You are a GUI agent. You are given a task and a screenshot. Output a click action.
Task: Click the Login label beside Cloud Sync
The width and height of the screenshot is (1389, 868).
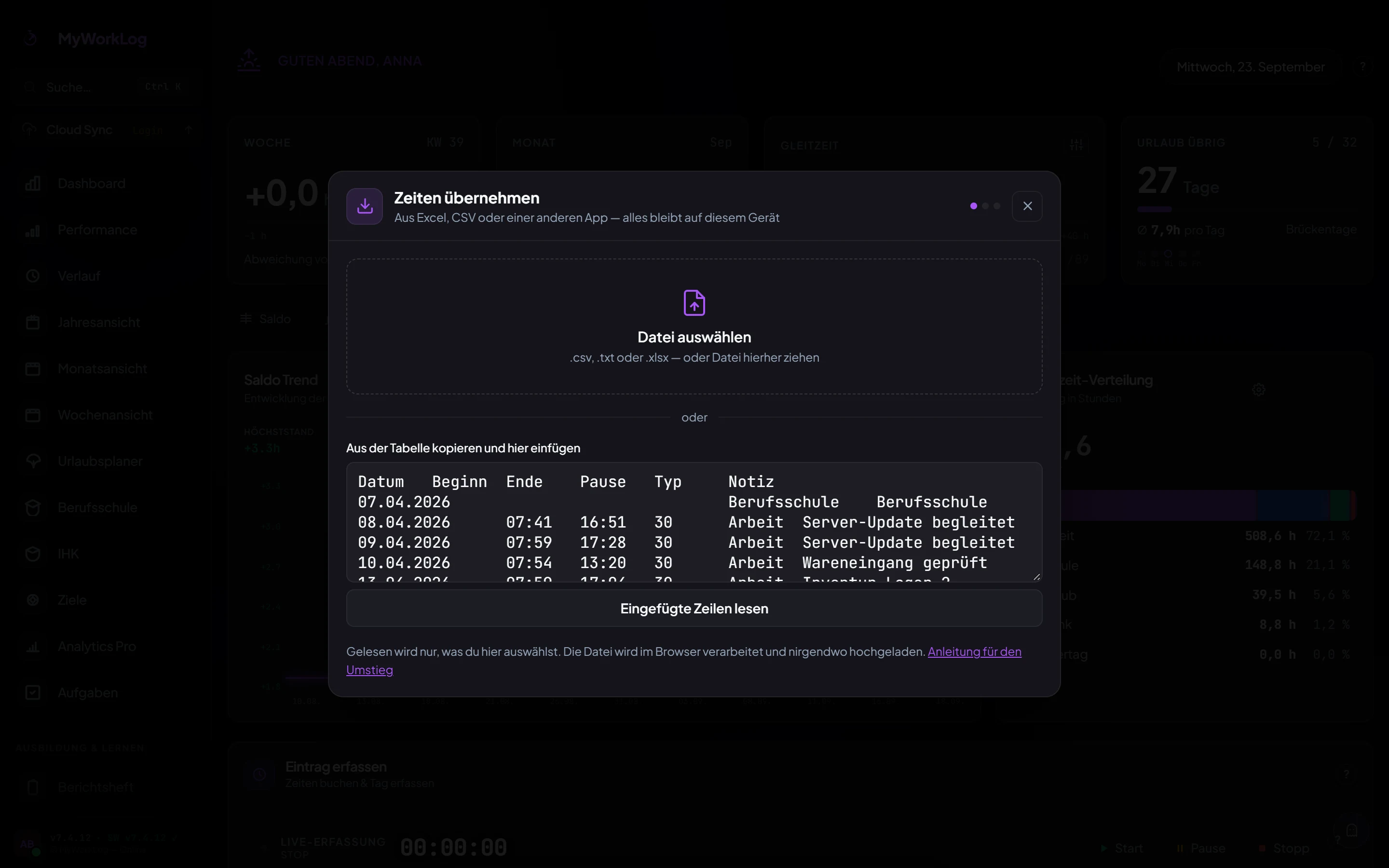[x=147, y=131]
